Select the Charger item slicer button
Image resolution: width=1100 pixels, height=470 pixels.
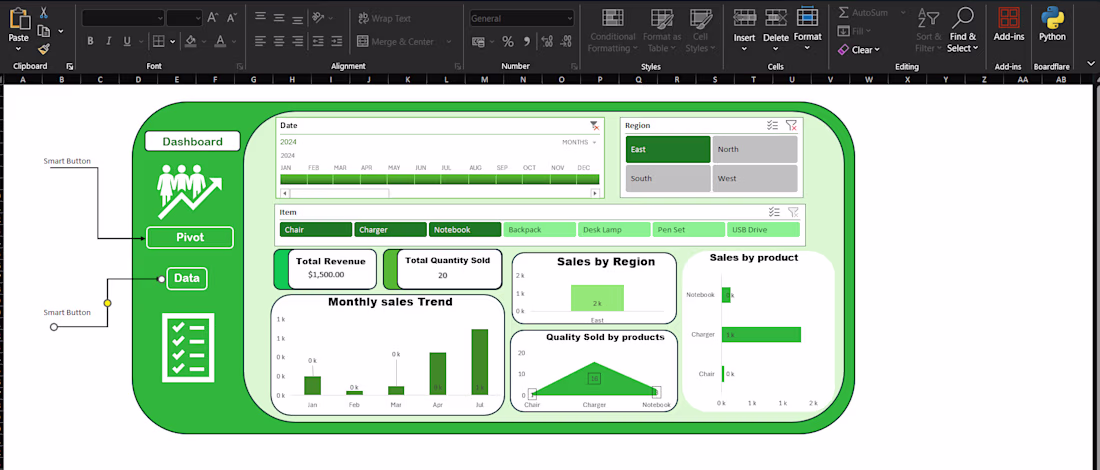390,229
